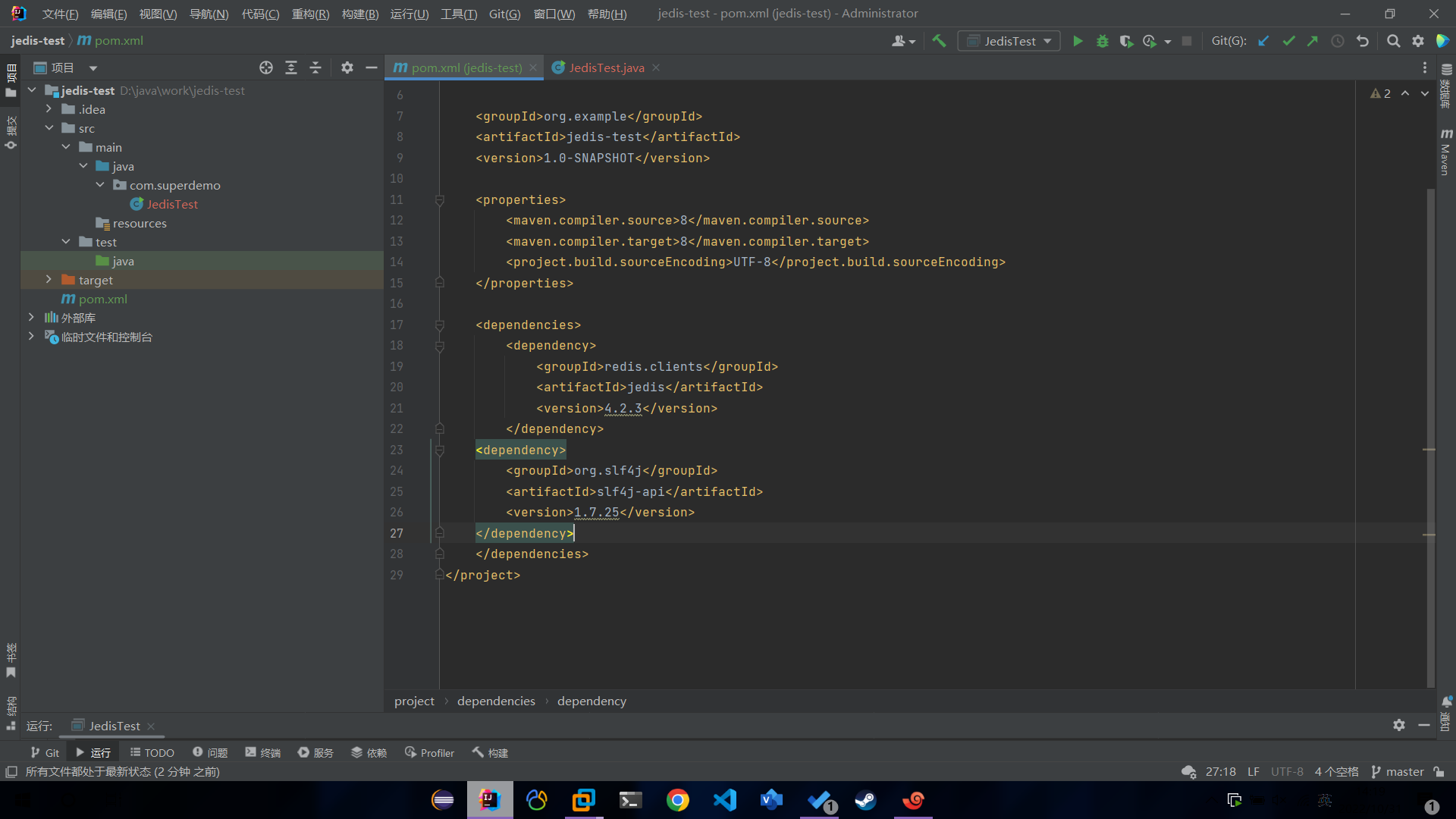
Task: Open the Git(G) menu
Action: [504, 14]
